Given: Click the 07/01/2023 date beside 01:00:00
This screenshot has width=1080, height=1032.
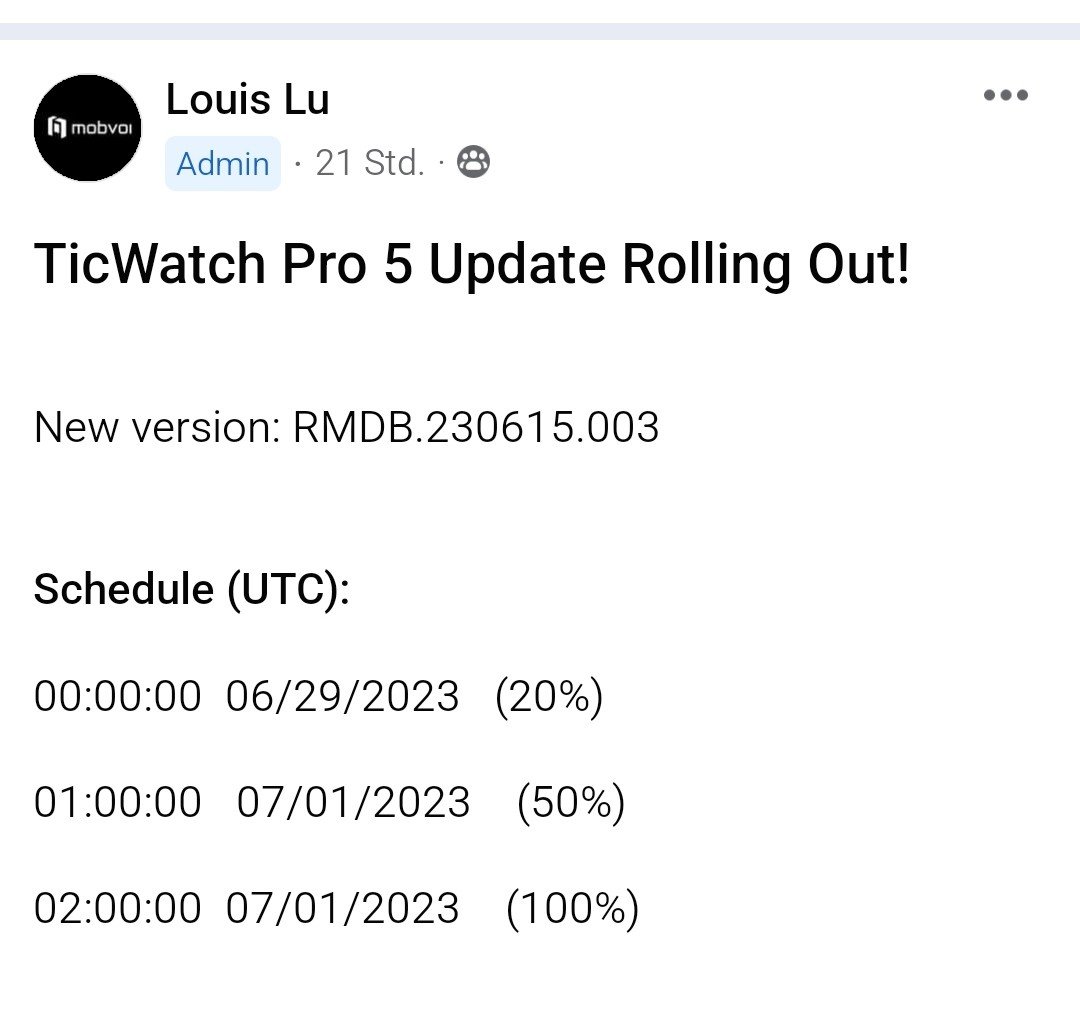Looking at the screenshot, I should tap(353, 802).
